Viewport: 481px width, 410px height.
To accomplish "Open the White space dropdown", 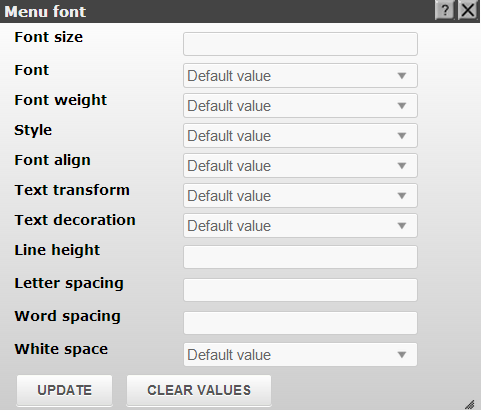I will (300, 355).
